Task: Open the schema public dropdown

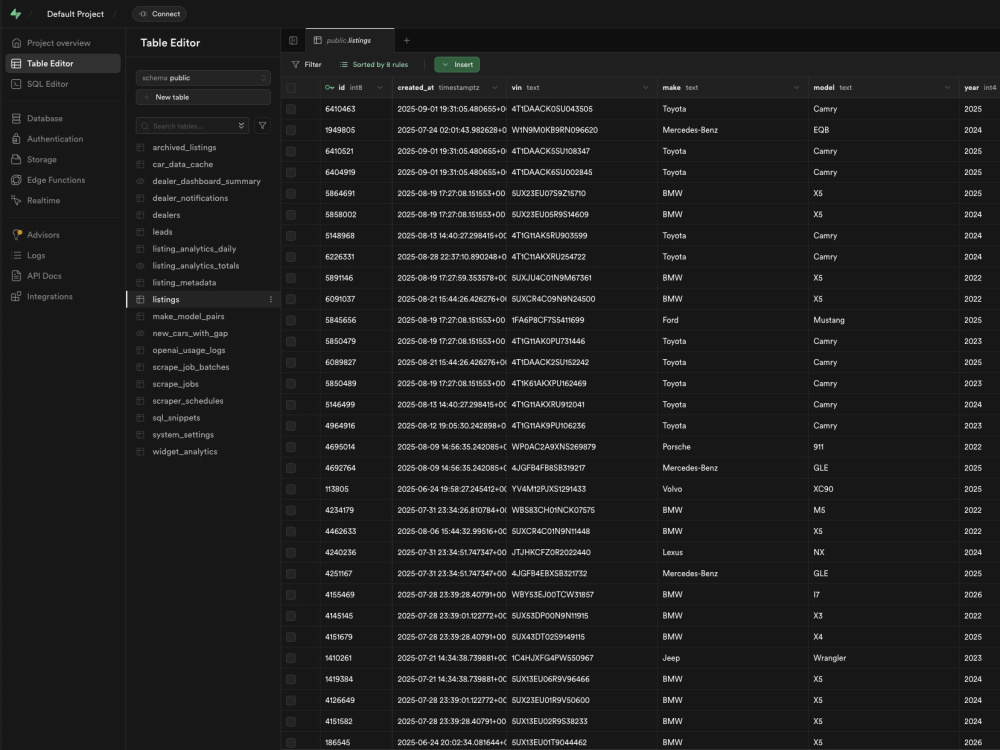Action: [x=203, y=78]
